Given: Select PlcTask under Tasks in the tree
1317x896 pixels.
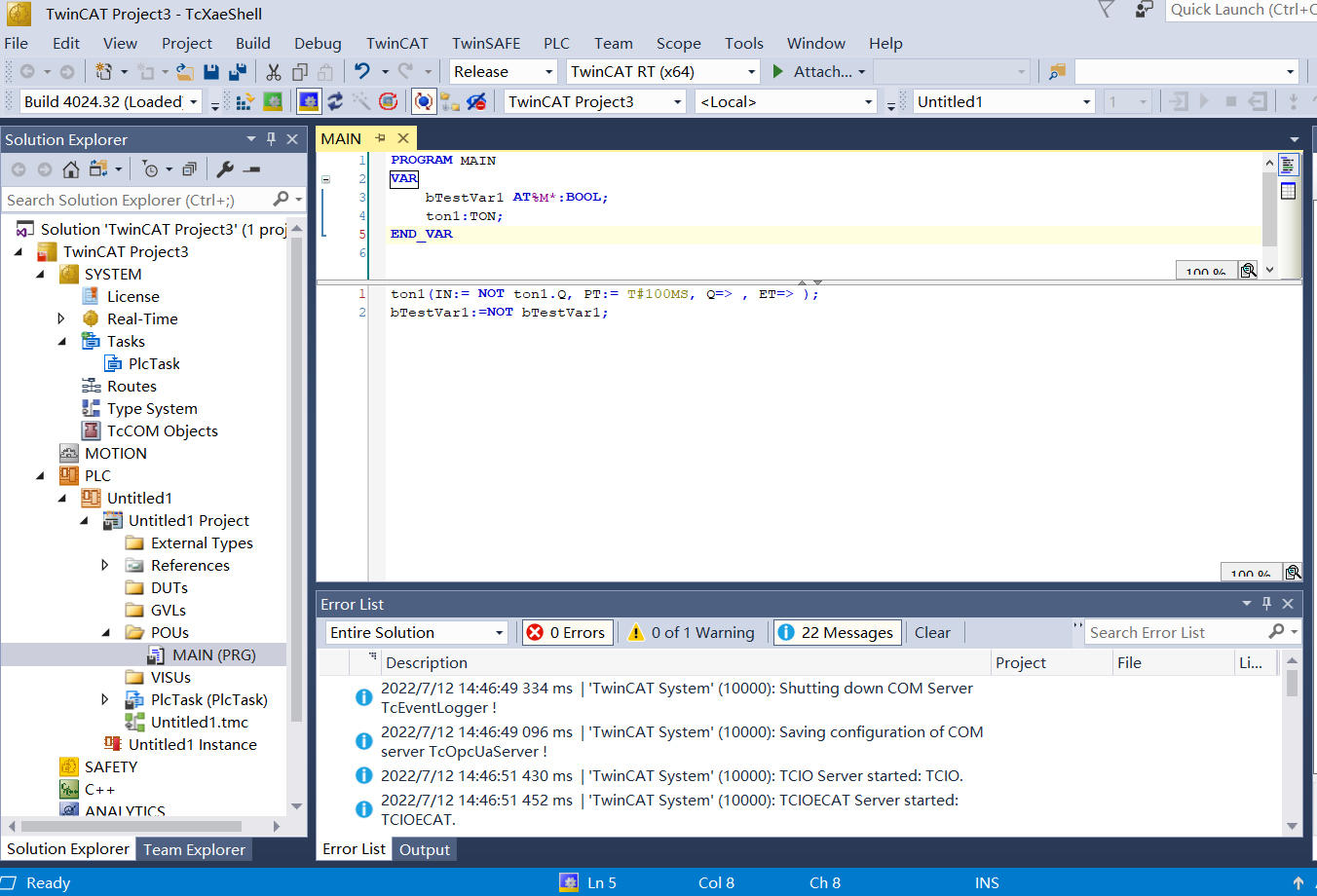Looking at the screenshot, I should tap(154, 364).
